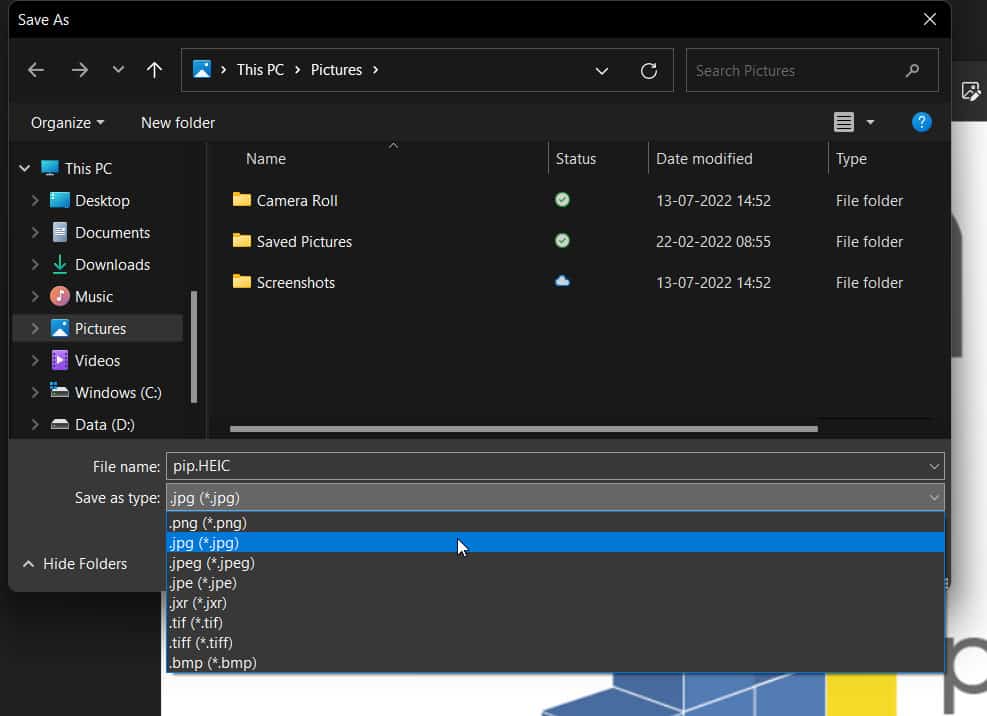Click Screenshots cloud status icon
Viewport: 987px width, 716px height.
[x=562, y=281]
